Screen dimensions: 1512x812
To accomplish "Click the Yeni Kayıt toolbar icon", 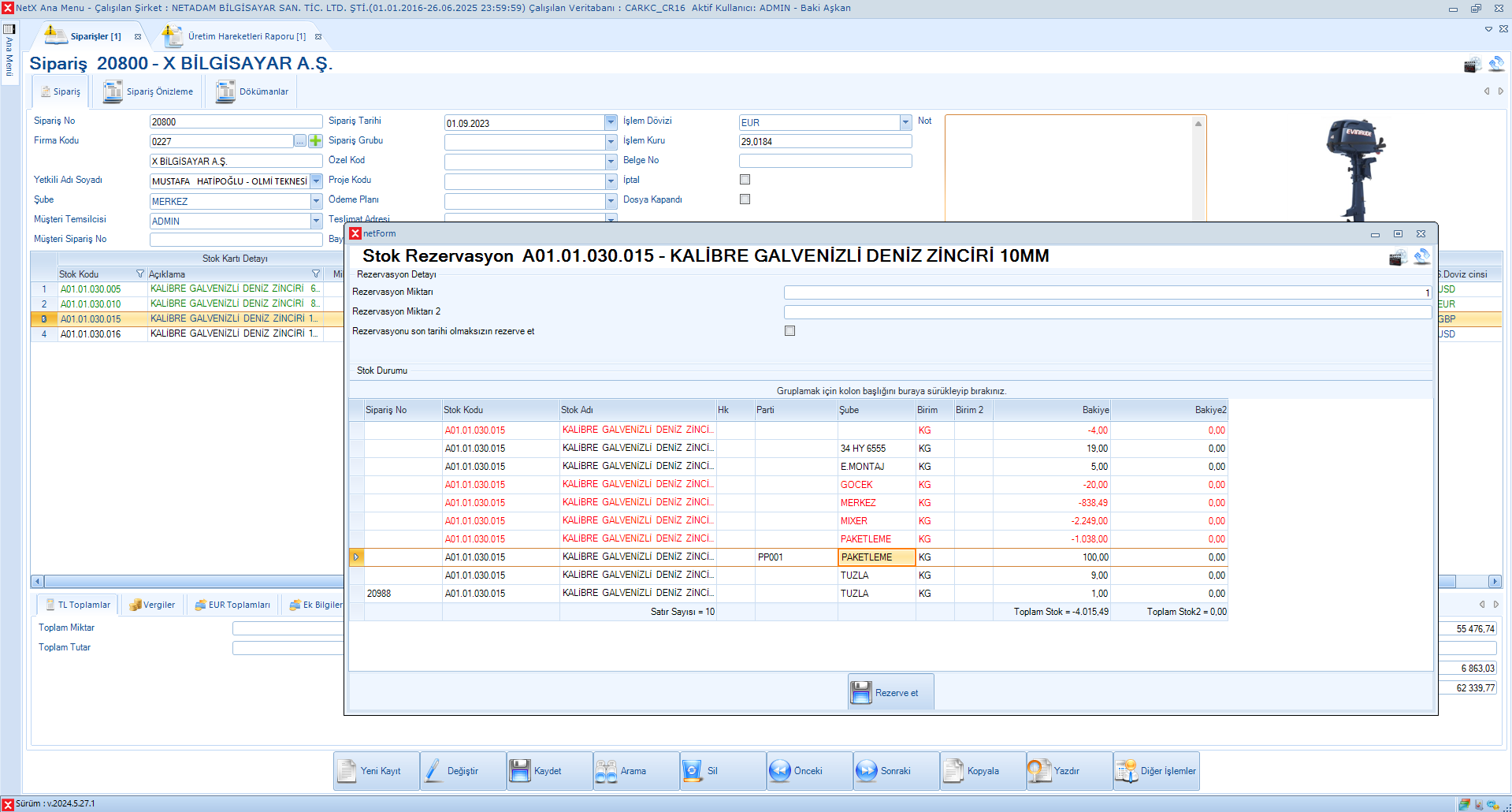I will tap(347, 771).
